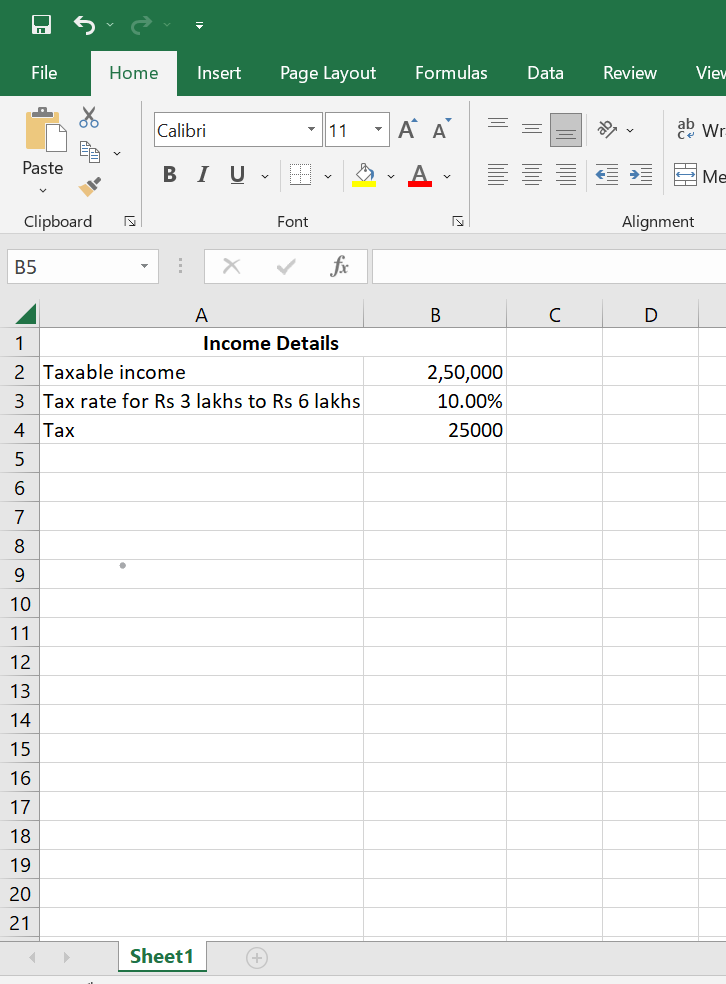Image resolution: width=726 pixels, height=984 pixels.
Task: Select column B header
Action: [x=435, y=314]
